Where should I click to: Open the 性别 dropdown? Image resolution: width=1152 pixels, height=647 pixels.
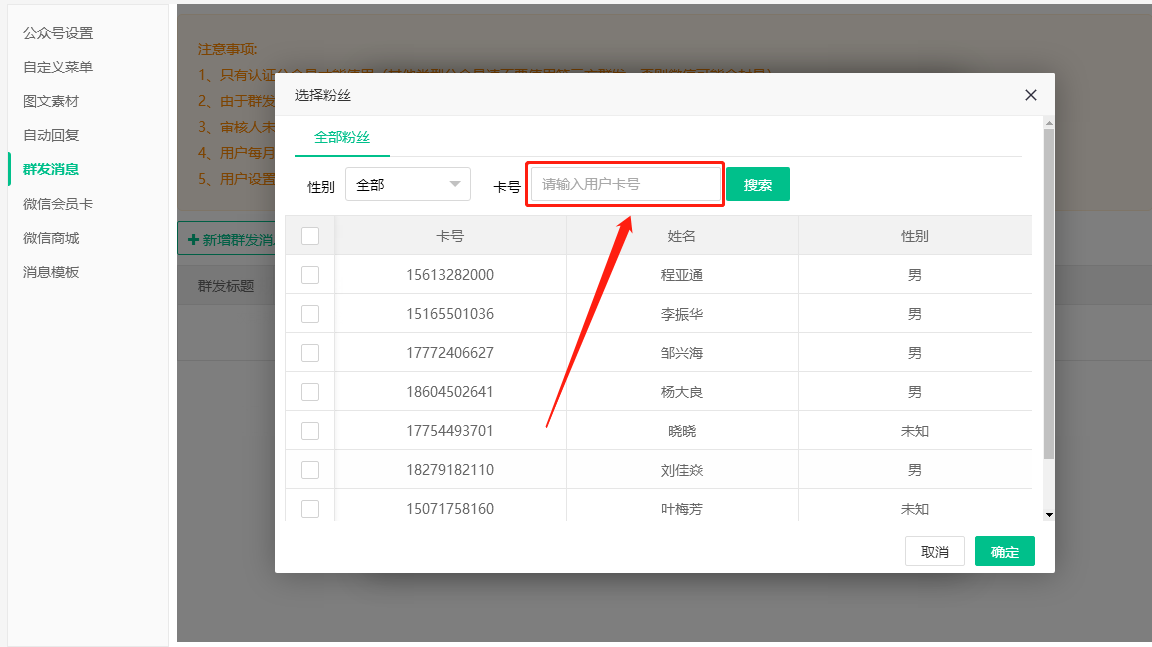(407, 185)
